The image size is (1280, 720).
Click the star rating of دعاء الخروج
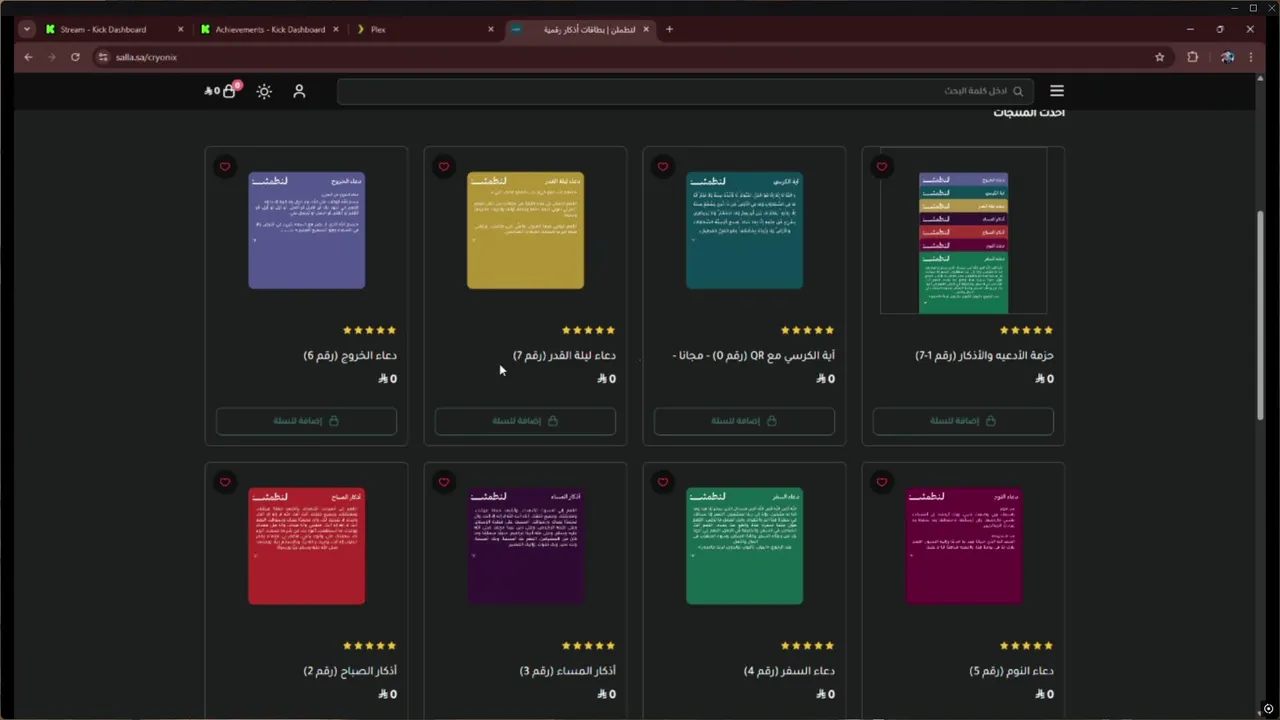pyautogui.click(x=370, y=330)
